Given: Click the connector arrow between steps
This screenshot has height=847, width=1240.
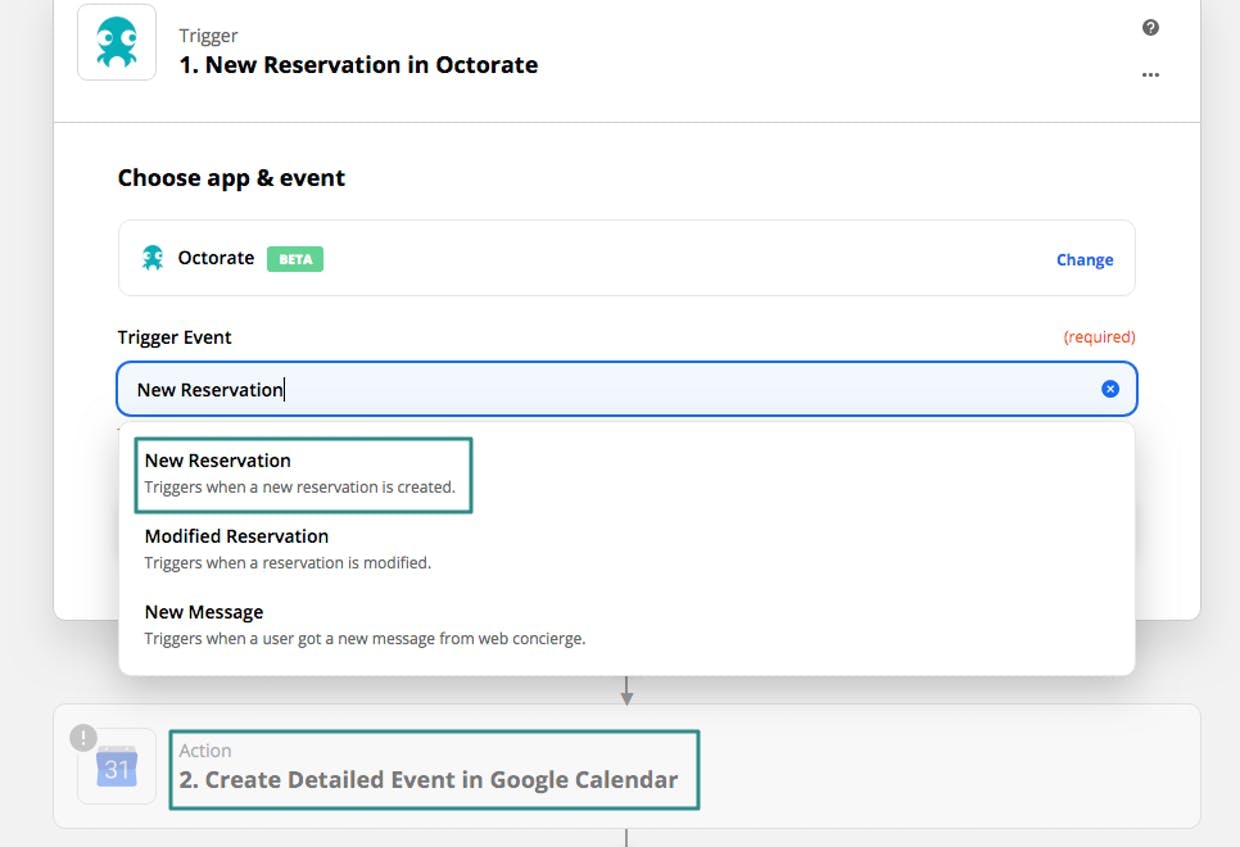Looking at the screenshot, I should (627, 690).
